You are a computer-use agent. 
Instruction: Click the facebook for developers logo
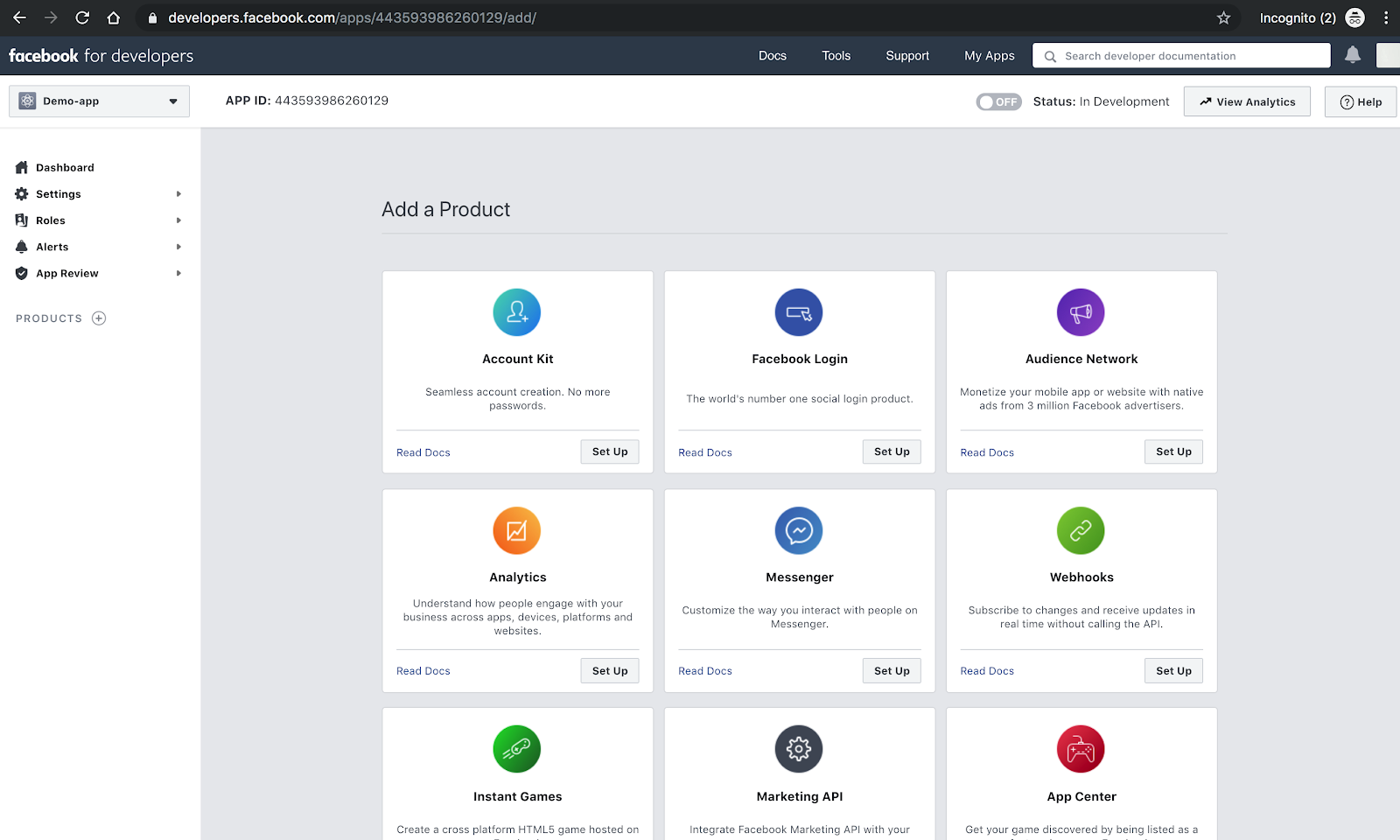click(101, 55)
